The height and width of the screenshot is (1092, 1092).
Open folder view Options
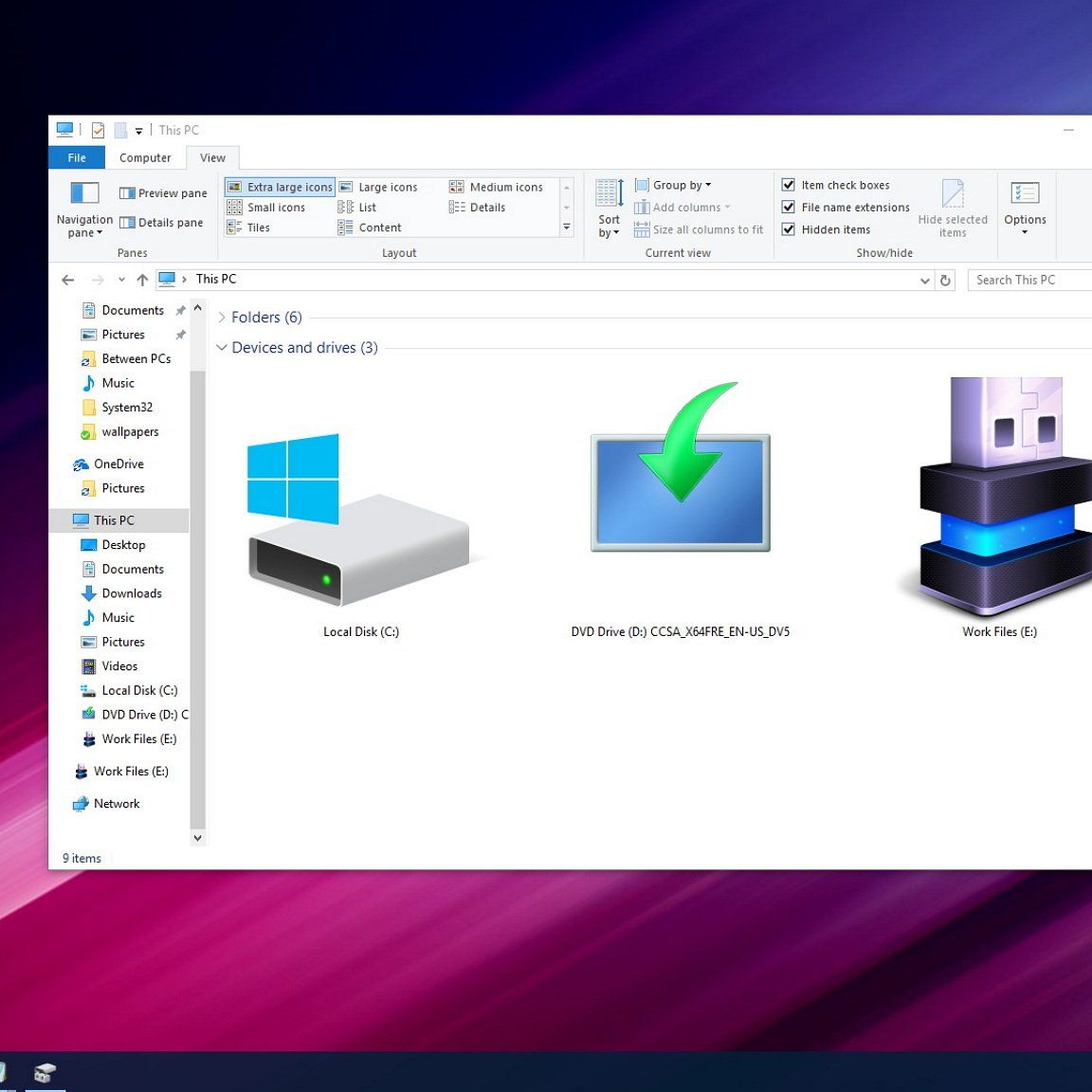(x=1025, y=202)
